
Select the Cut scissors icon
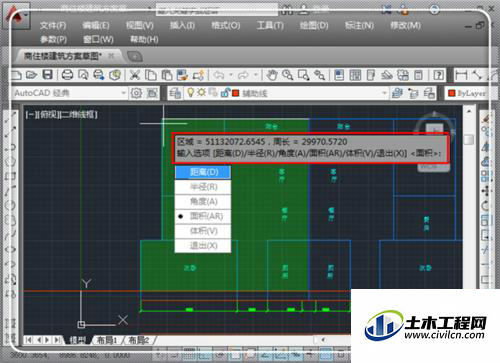135,75
